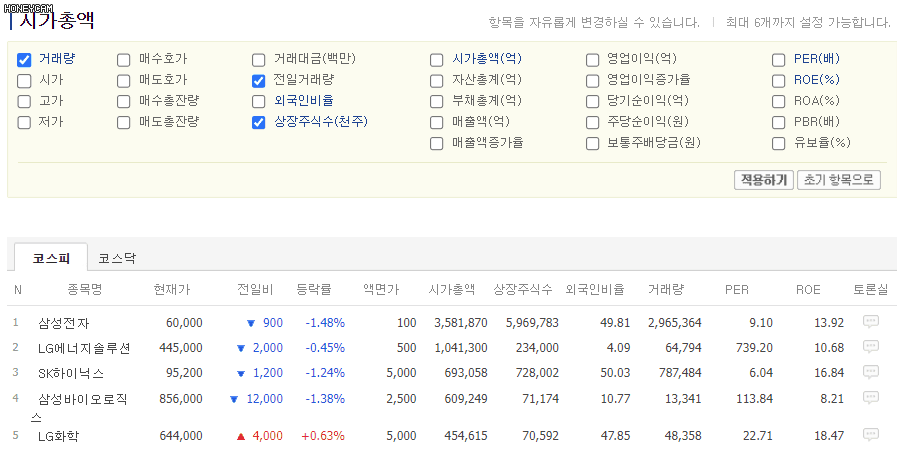Screen dimensions: 897x457
Task: Click the 등락률 column header
Action: click(313, 290)
